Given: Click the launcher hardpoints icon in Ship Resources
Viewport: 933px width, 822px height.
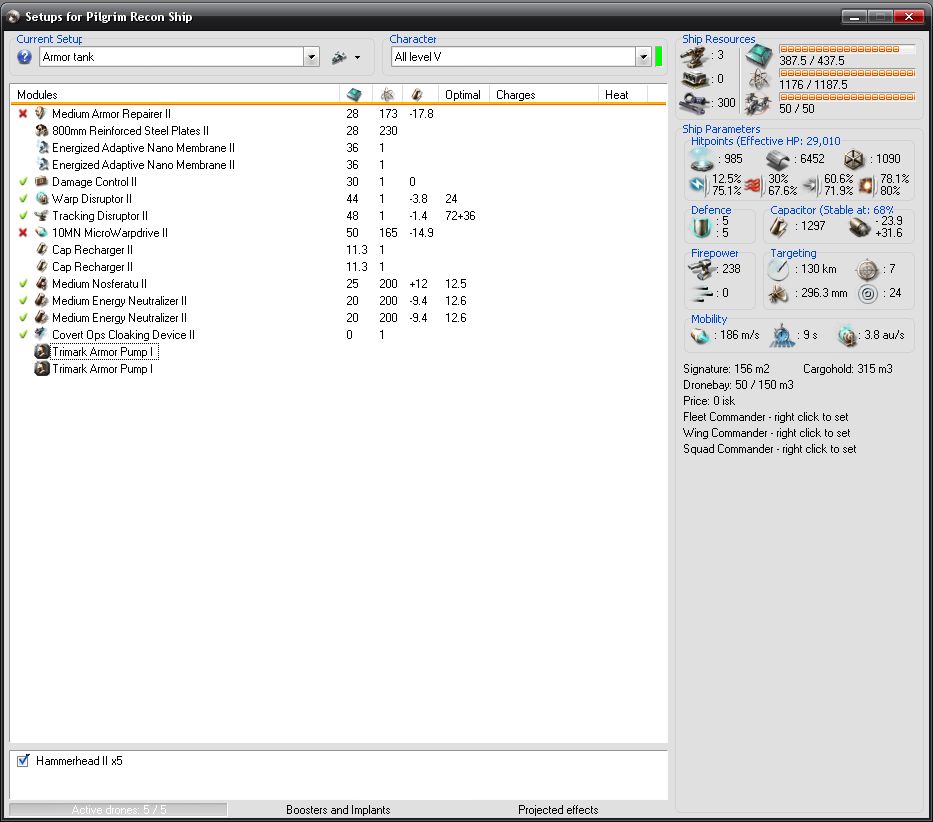Looking at the screenshot, I should pyautogui.click(x=694, y=79).
